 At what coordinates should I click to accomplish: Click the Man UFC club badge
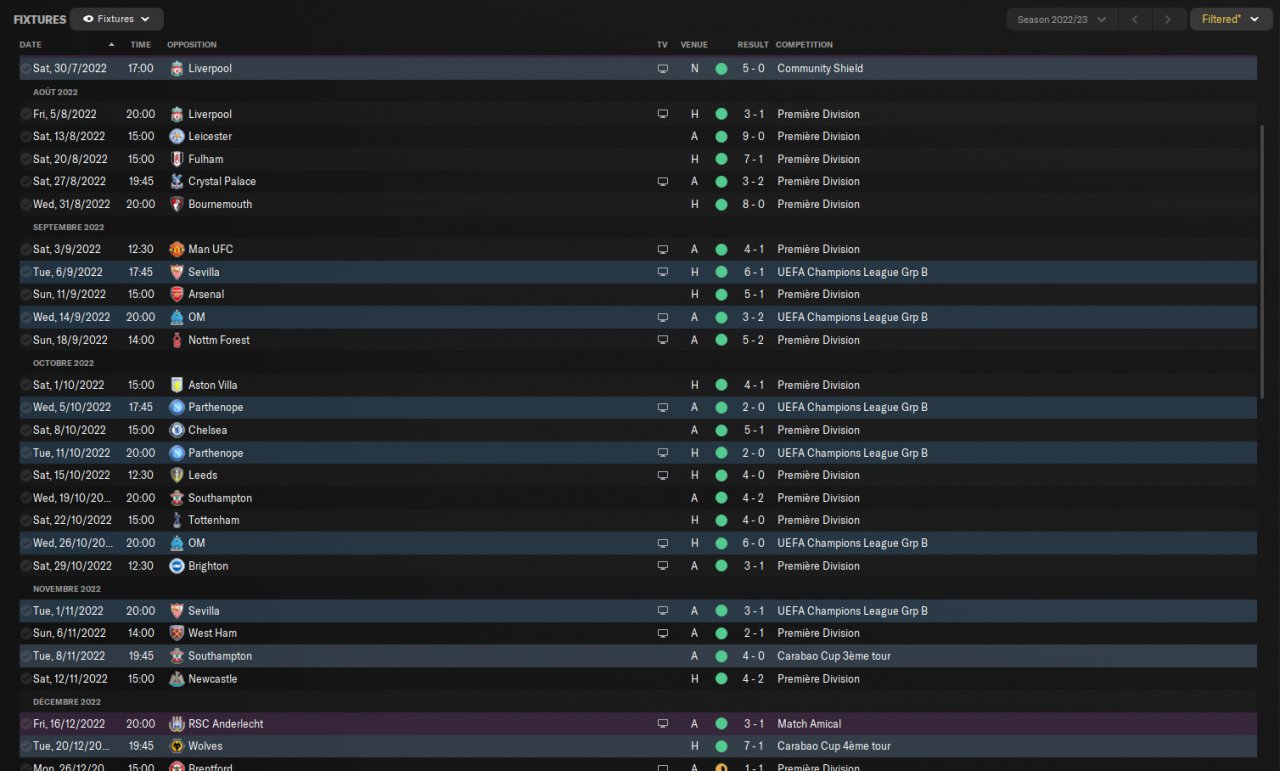(x=176, y=249)
